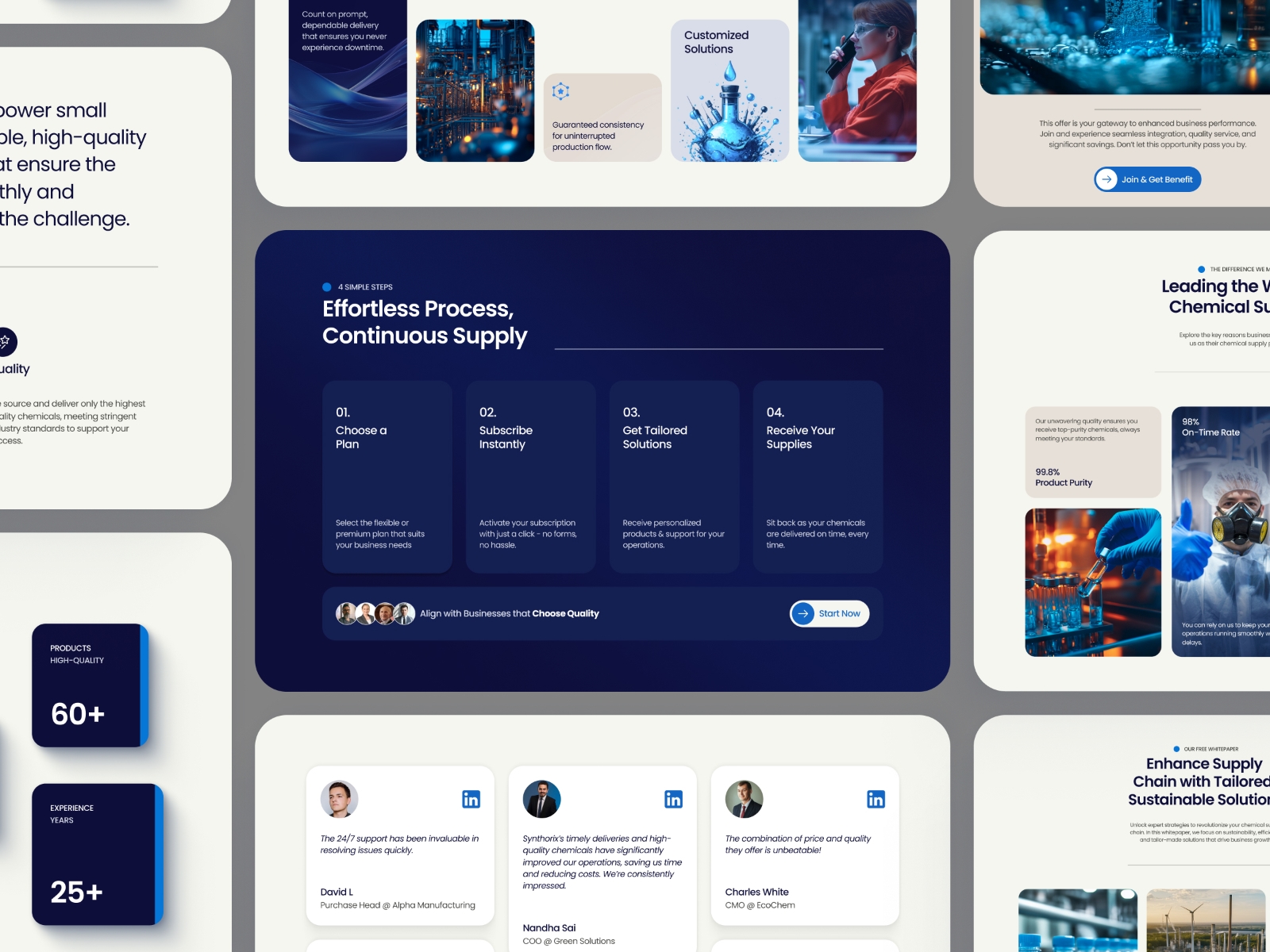Select the 02 Subscribe Instantly card

pyautogui.click(x=530, y=477)
